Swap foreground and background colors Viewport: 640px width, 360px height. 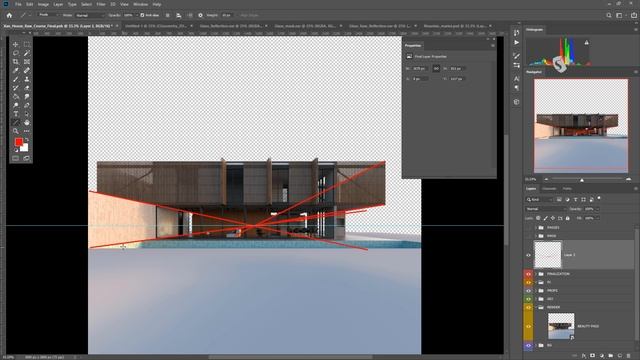(x=27, y=140)
